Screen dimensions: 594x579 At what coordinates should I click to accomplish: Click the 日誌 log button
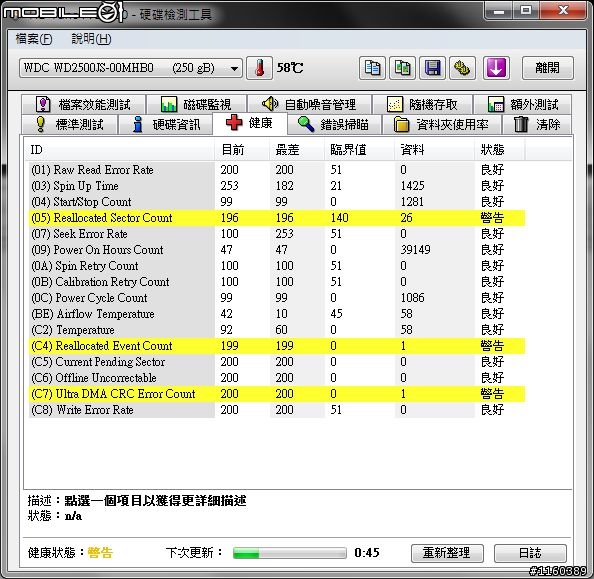pyautogui.click(x=530, y=553)
